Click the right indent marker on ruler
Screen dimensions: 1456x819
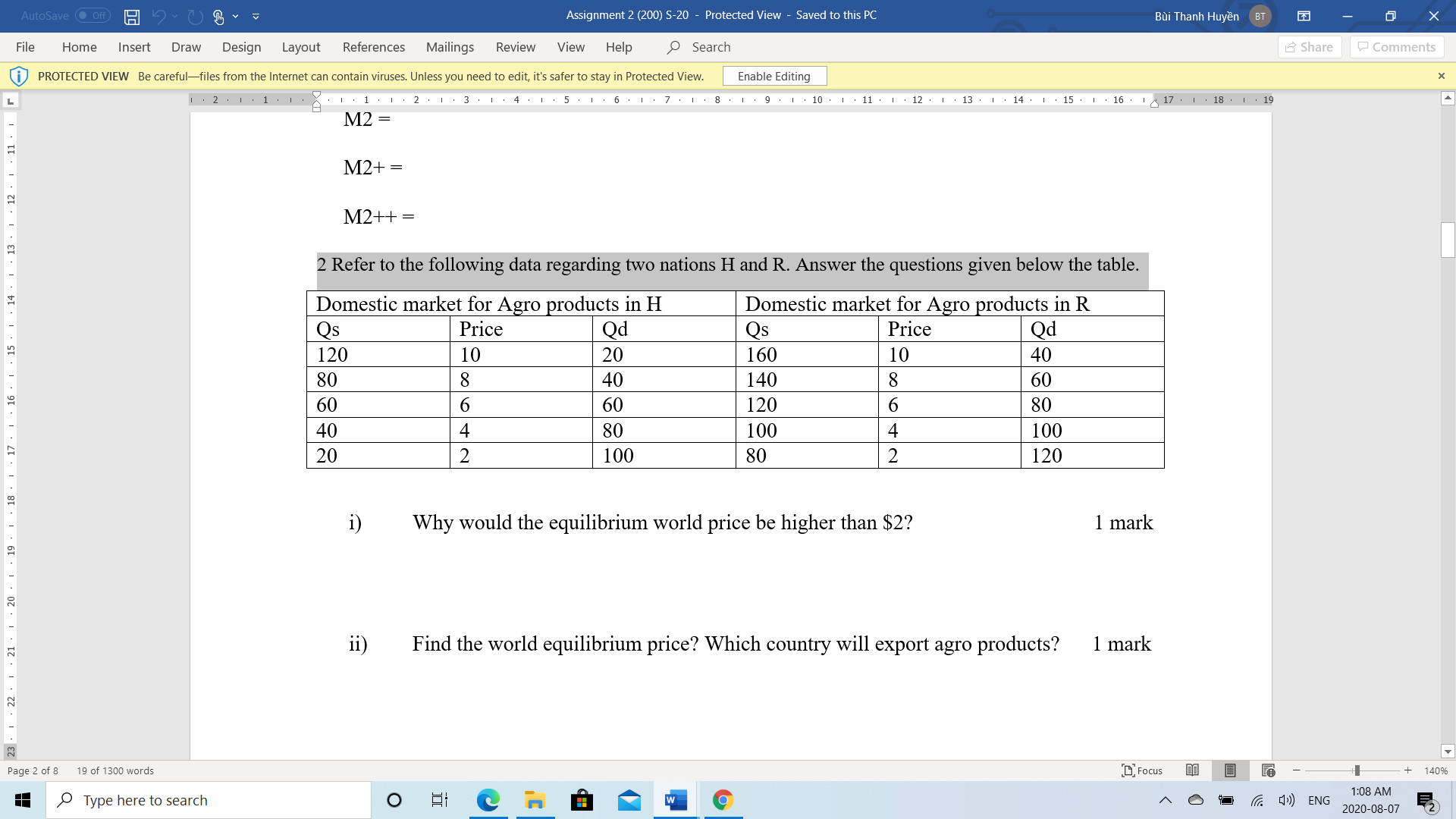point(1154,104)
